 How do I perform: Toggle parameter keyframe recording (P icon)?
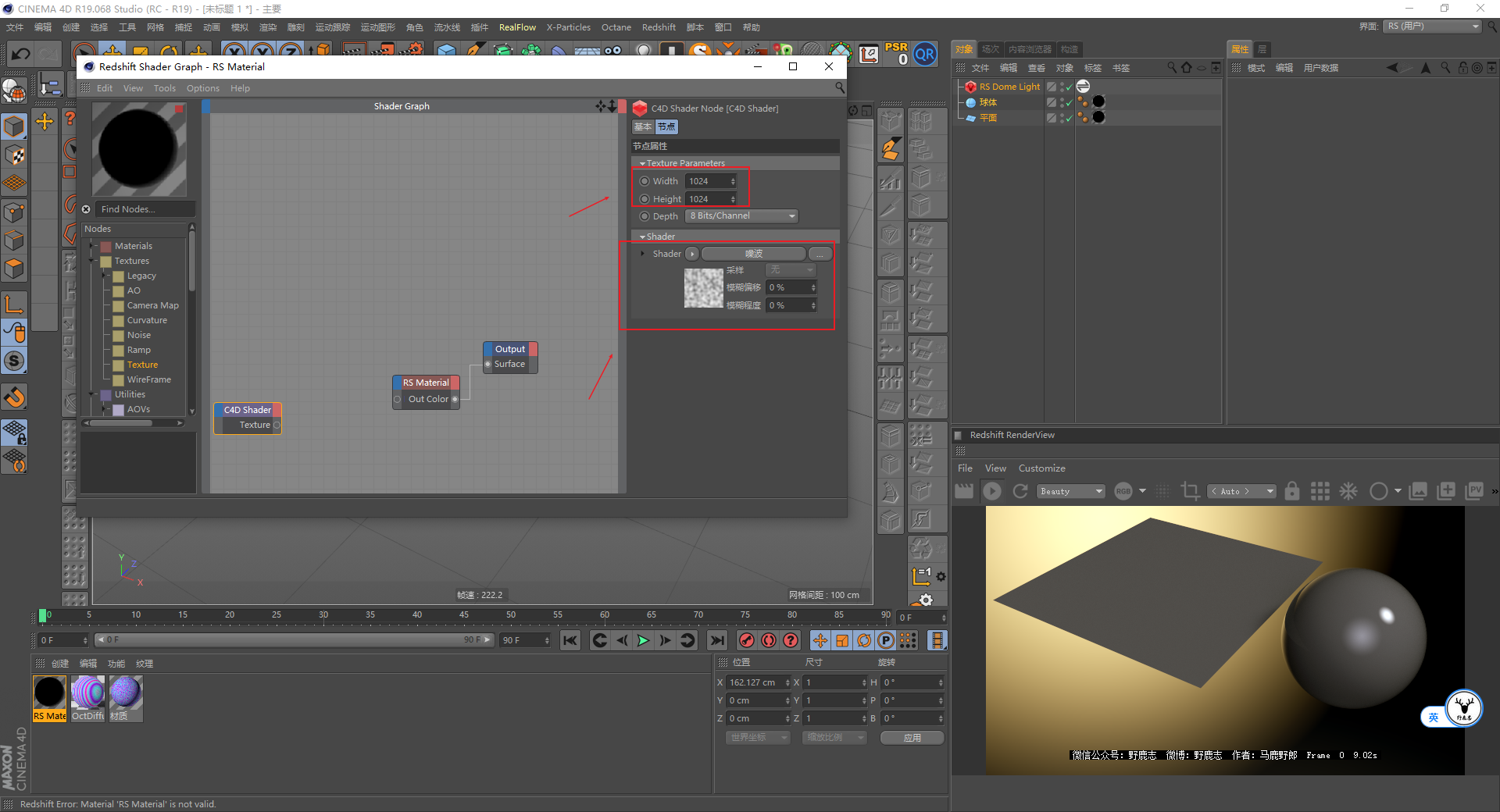[886, 640]
